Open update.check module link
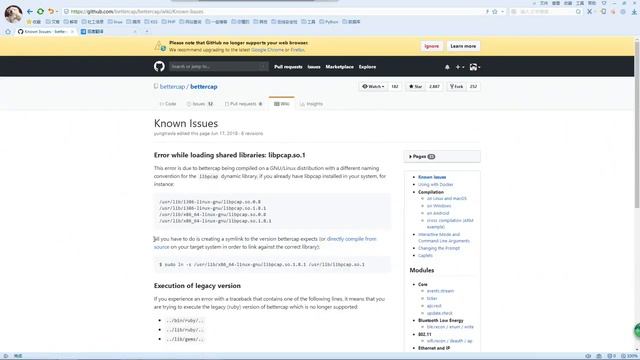The height and width of the screenshot is (360, 640). coord(440,313)
